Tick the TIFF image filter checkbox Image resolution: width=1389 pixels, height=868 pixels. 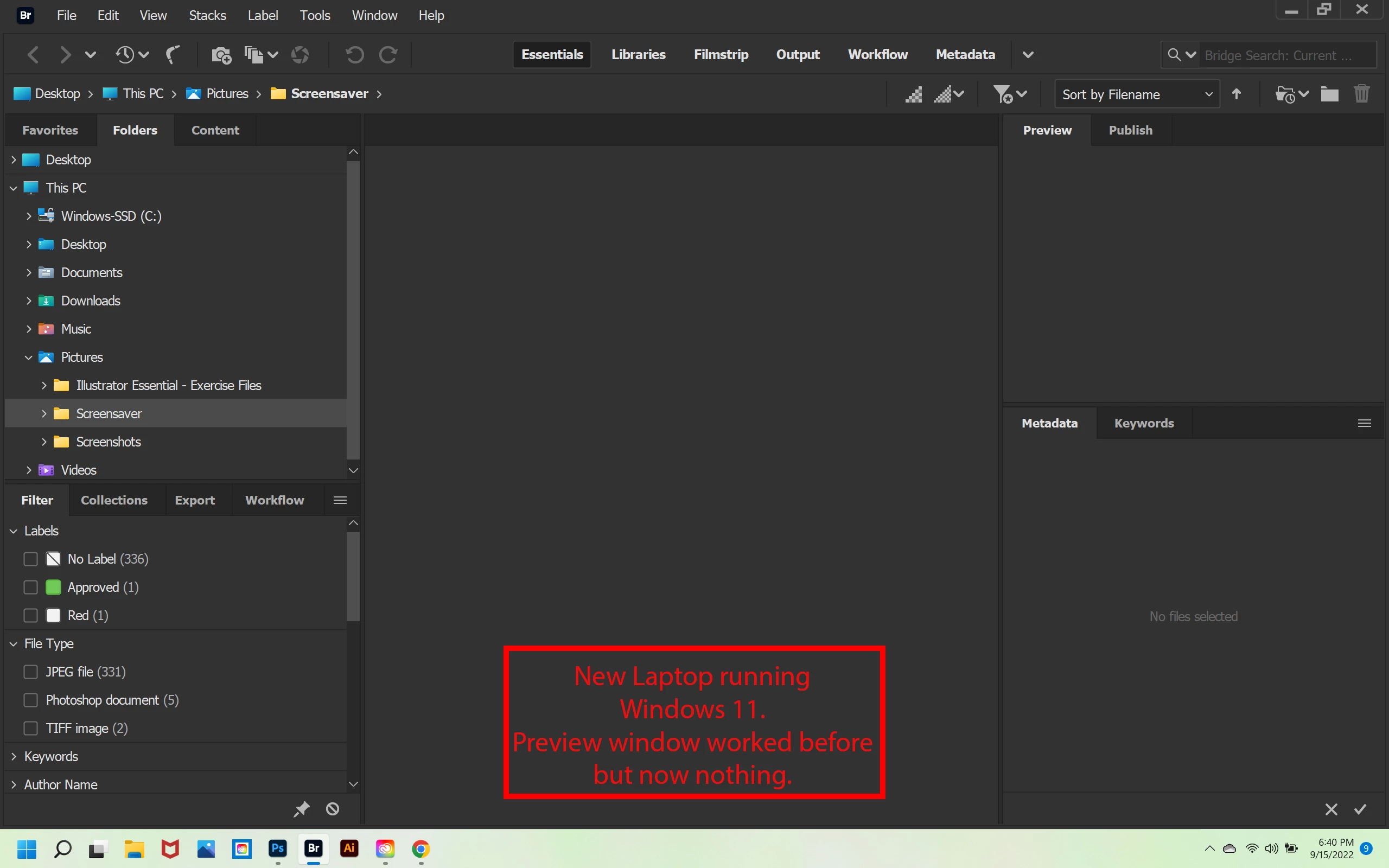(30, 729)
